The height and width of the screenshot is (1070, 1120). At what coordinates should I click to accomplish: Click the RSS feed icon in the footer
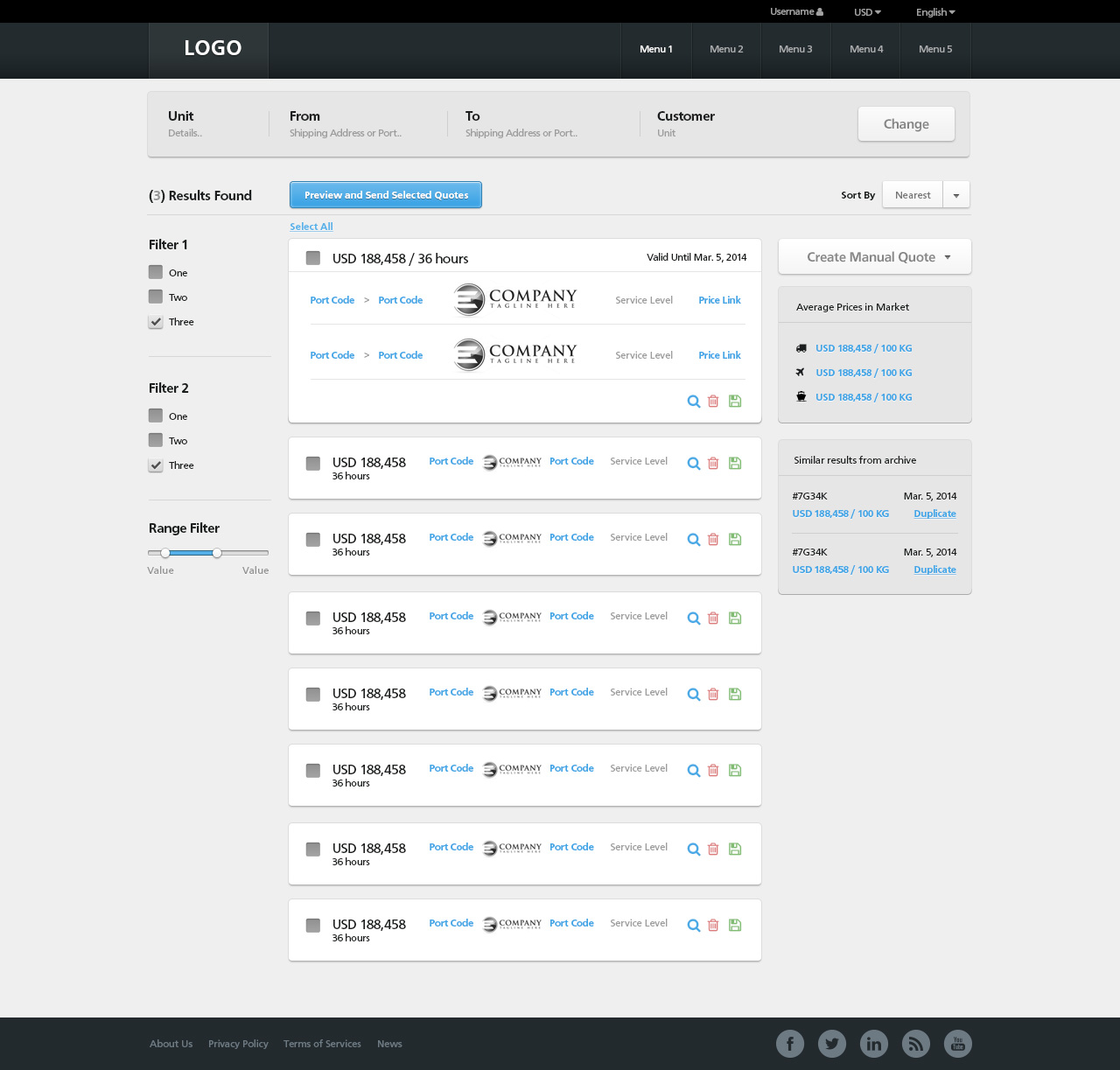916,1044
